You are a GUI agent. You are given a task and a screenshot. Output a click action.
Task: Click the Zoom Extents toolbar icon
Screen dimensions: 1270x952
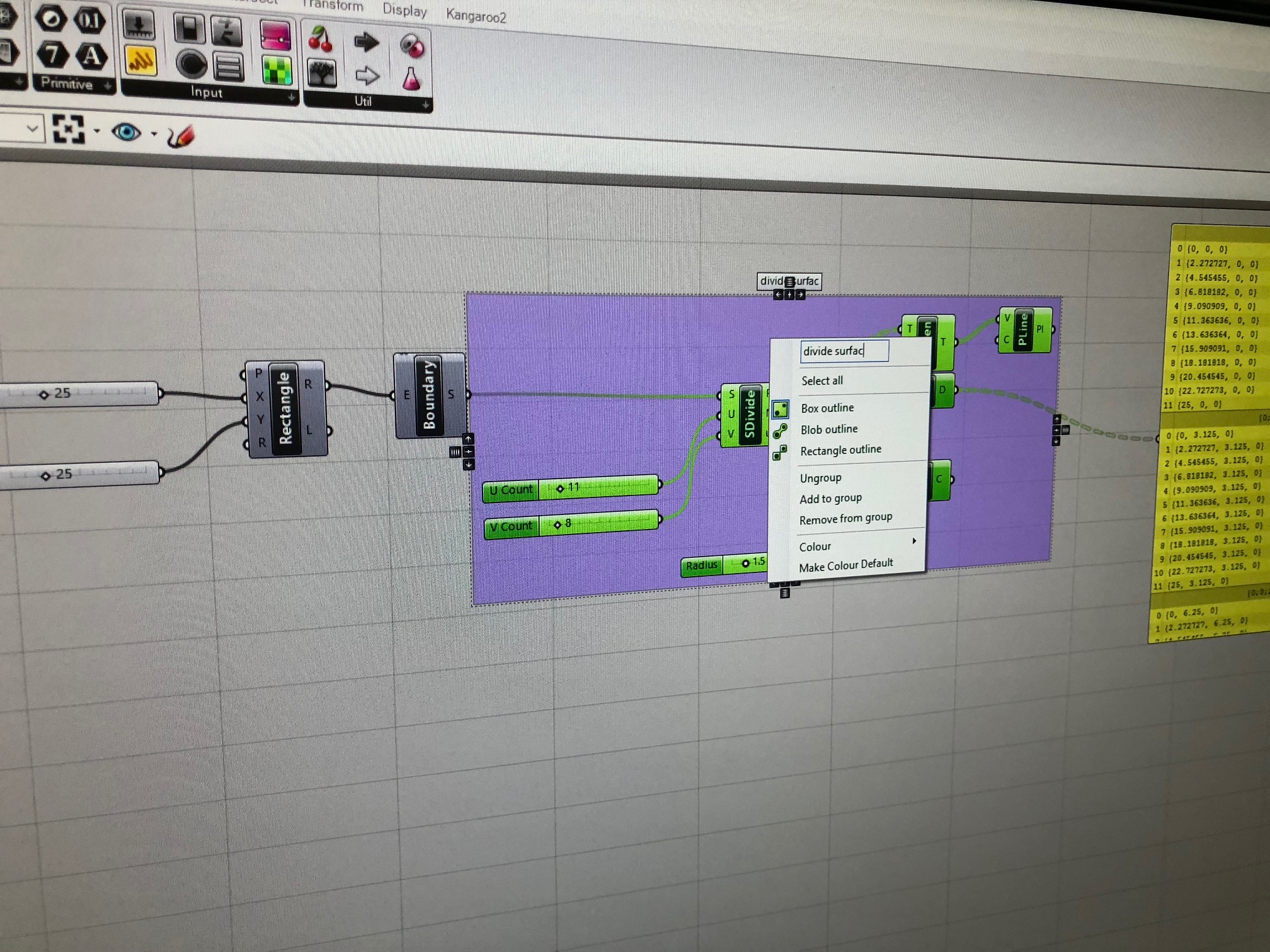pos(68,129)
